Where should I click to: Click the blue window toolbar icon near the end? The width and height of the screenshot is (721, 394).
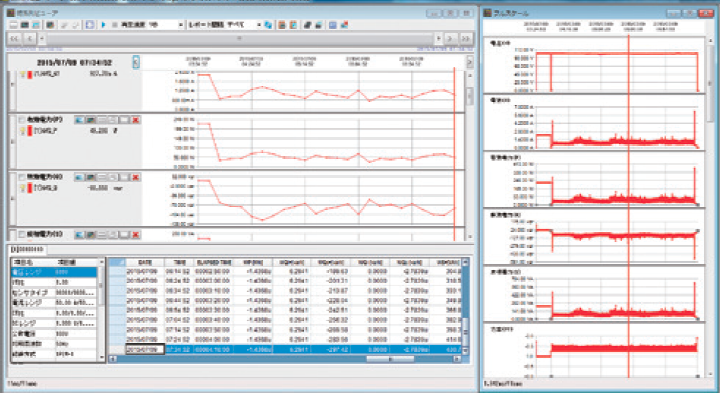[333, 25]
